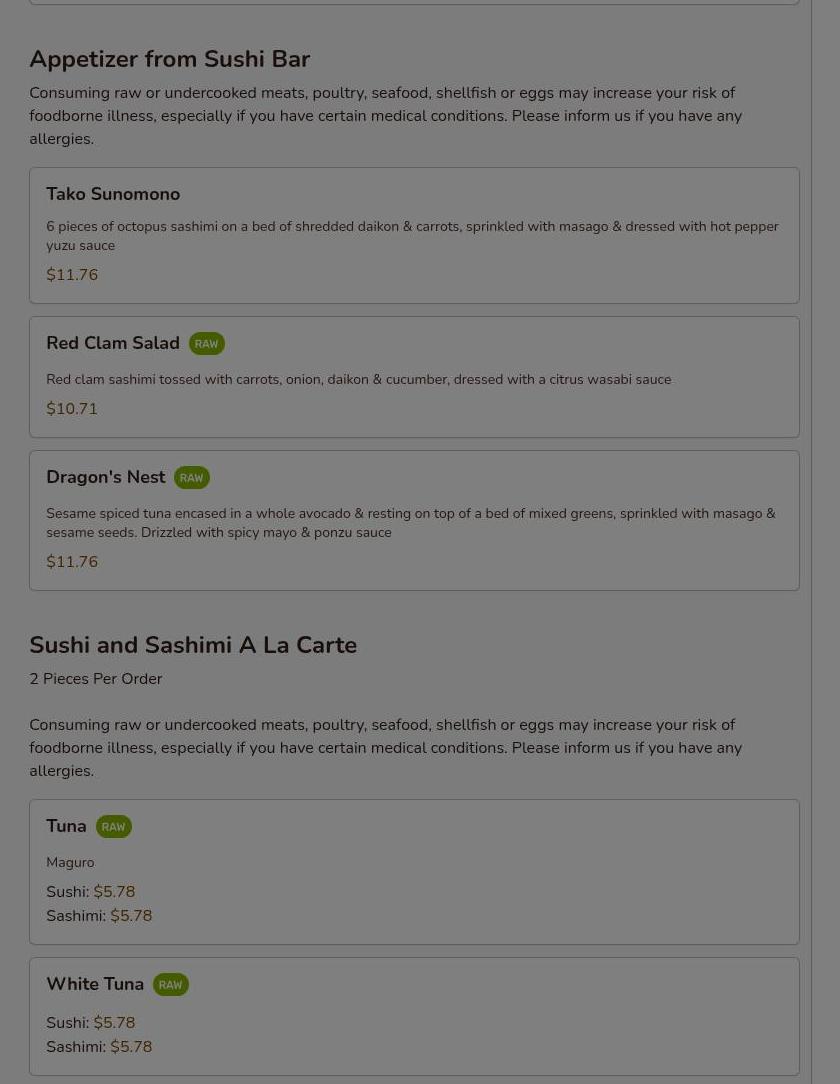
Task: Click the RAW badge next to Dragon's Nest
Action: (192, 478)
